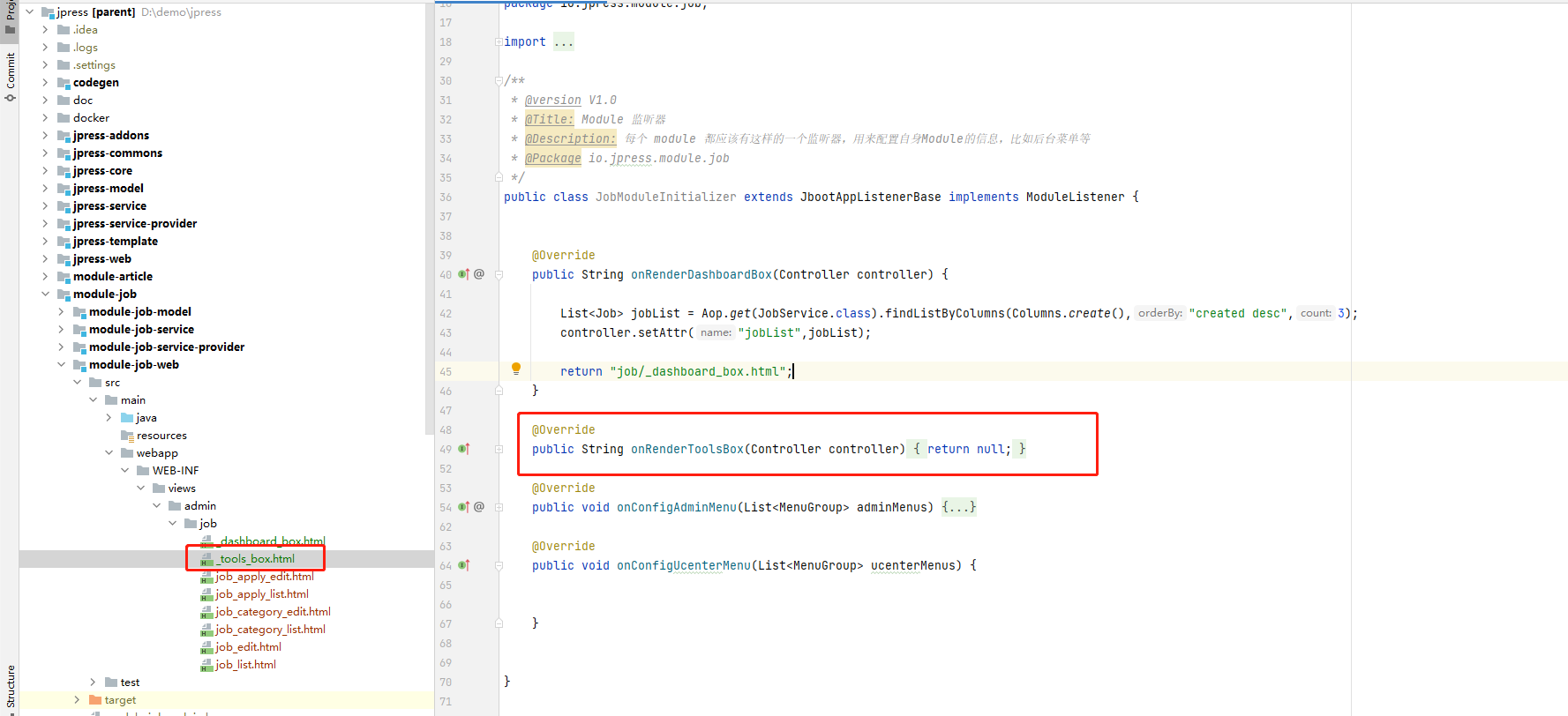This screenshot has width=1568, height=716.
Task: Collapse the views folder arrow
Action: [140, 488]
